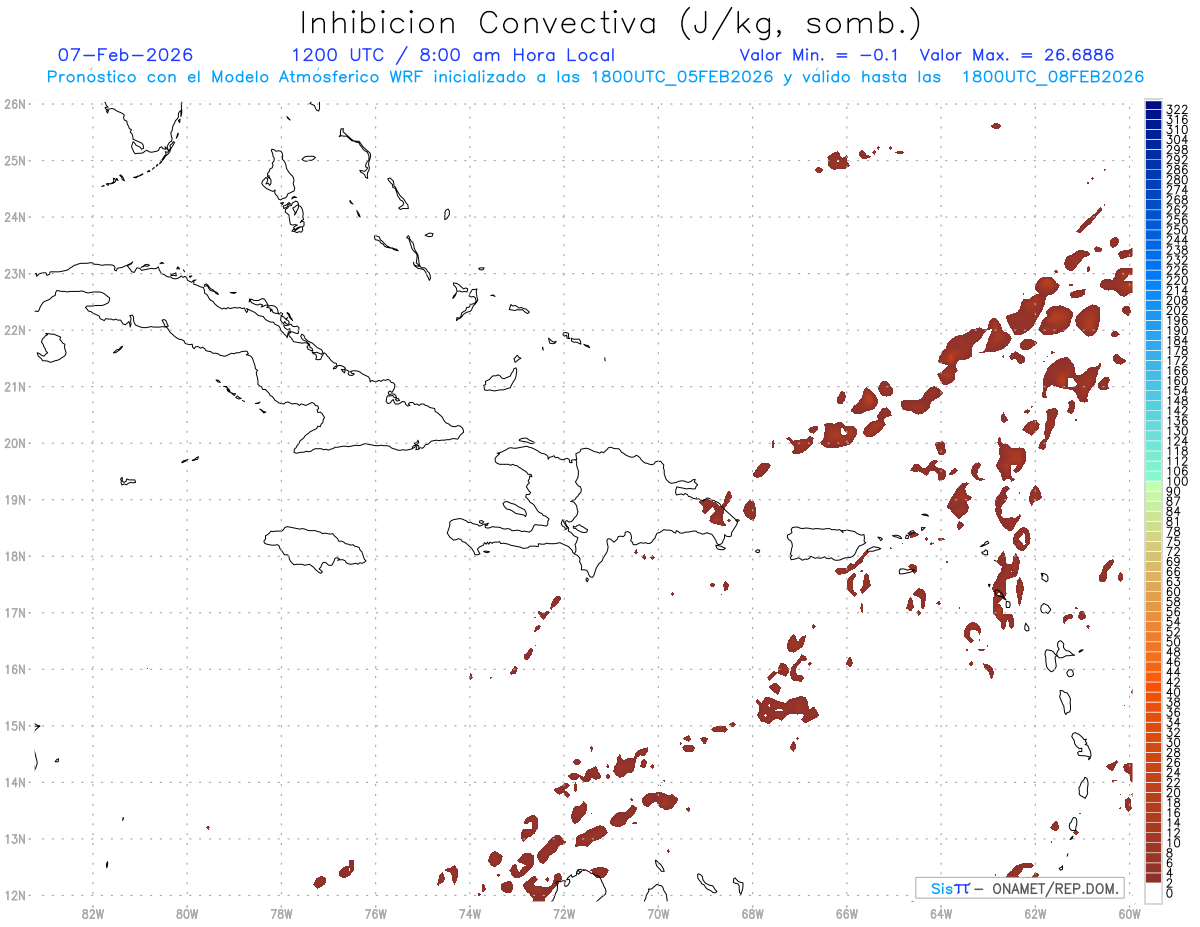Click the '74W' longitude label

pos(470,913)
